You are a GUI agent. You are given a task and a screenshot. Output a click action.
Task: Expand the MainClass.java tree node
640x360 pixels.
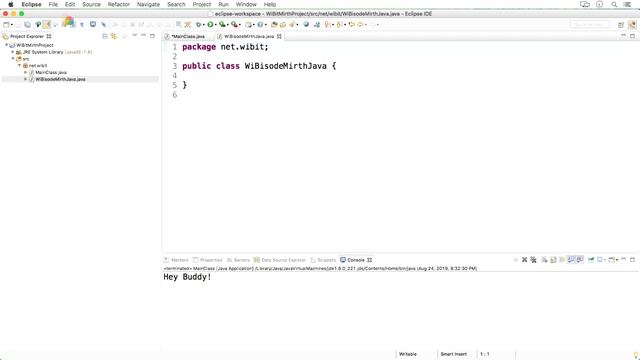pyautogui.click(x=26, y=72)
